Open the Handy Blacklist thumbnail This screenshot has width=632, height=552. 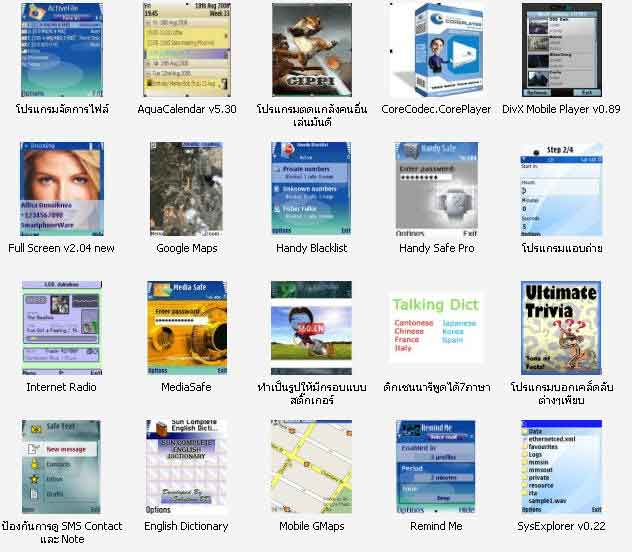(x=311, y=188)
